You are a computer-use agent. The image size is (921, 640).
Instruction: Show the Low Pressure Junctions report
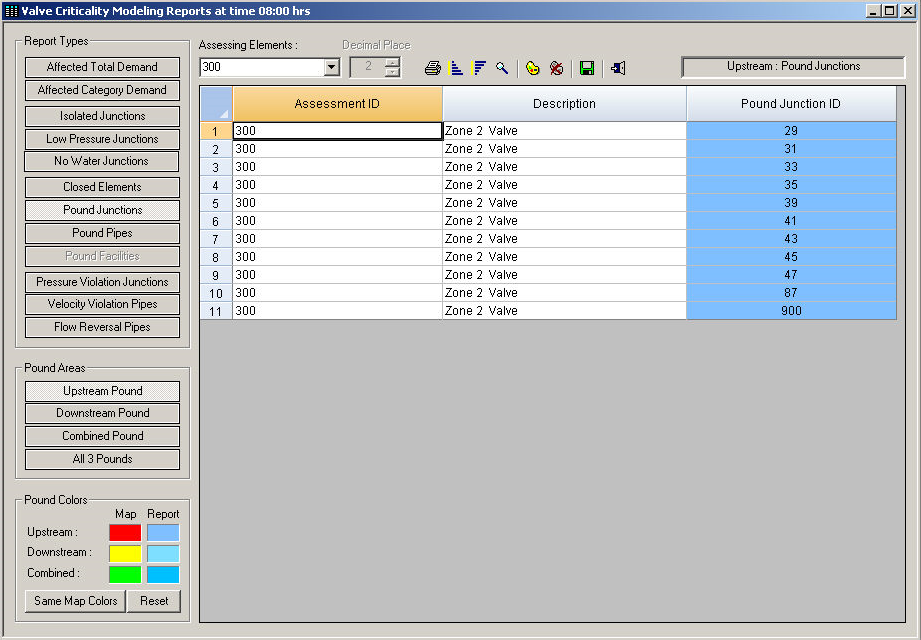pos(102,139)
